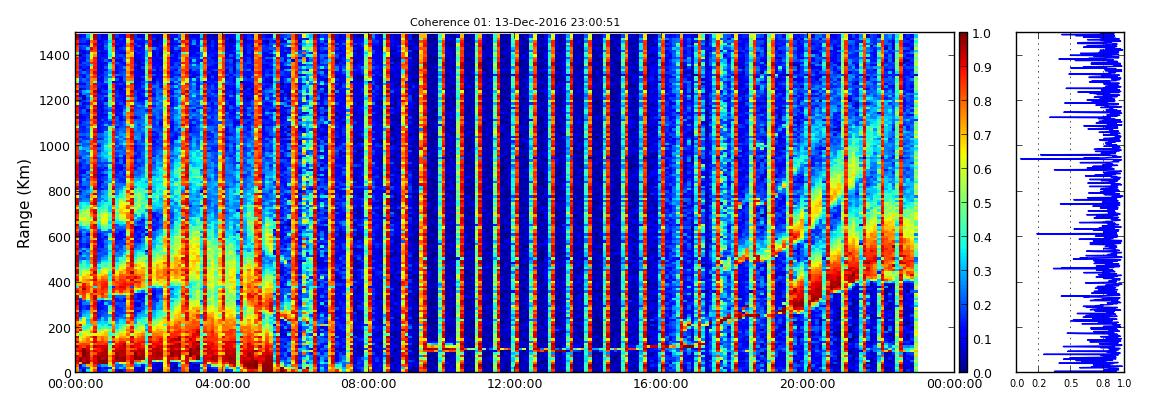Click the 1000 tick label on the range axis

coord(56,146)
